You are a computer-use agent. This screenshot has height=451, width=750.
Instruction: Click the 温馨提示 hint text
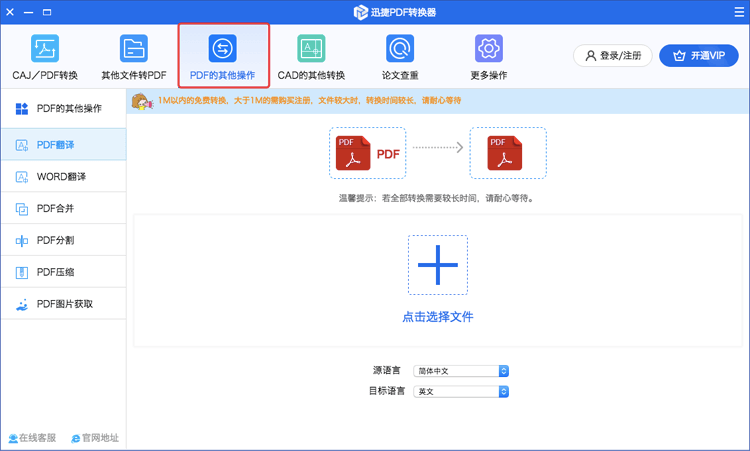(437, 198)
